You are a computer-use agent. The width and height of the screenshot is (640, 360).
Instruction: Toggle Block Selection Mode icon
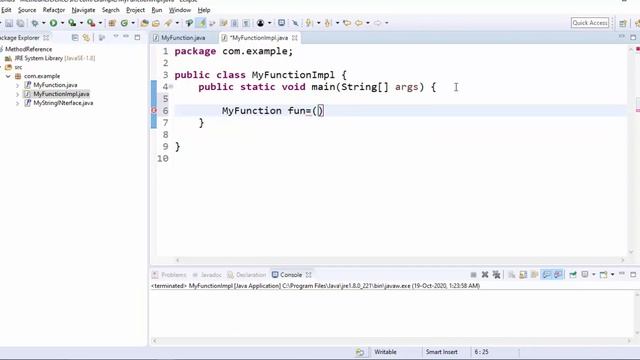coord(234,23)
